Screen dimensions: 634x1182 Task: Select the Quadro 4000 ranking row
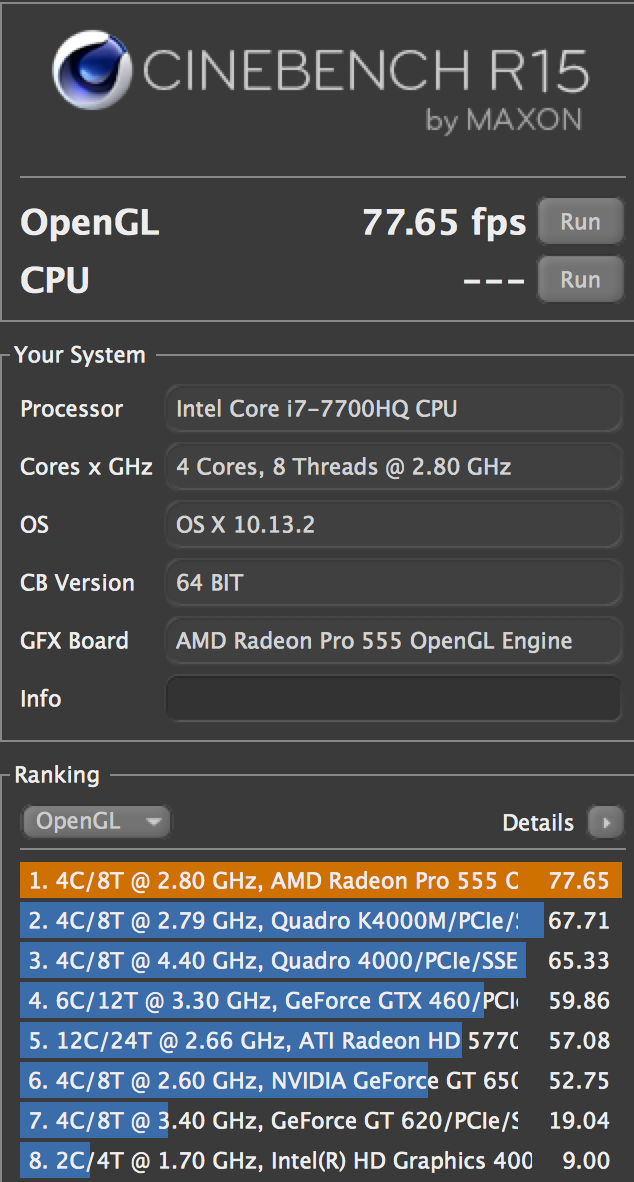(x=320, y=961)
